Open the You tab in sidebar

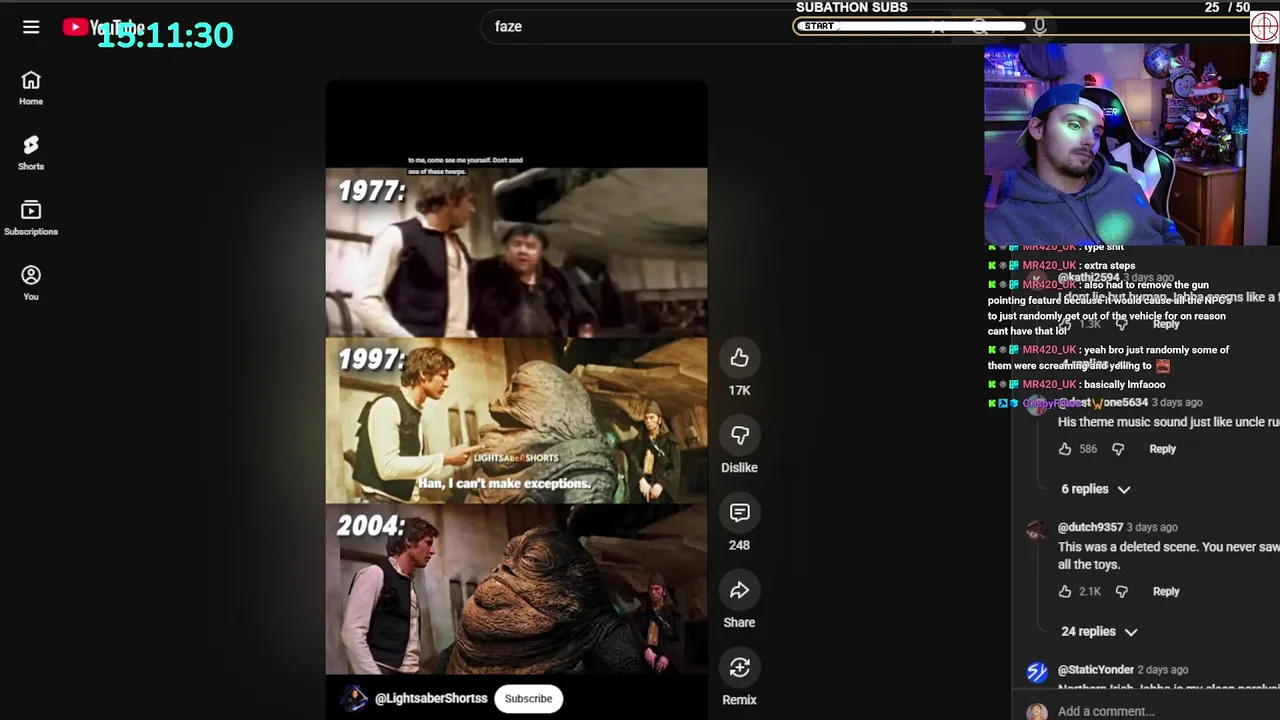pos(31,283)
